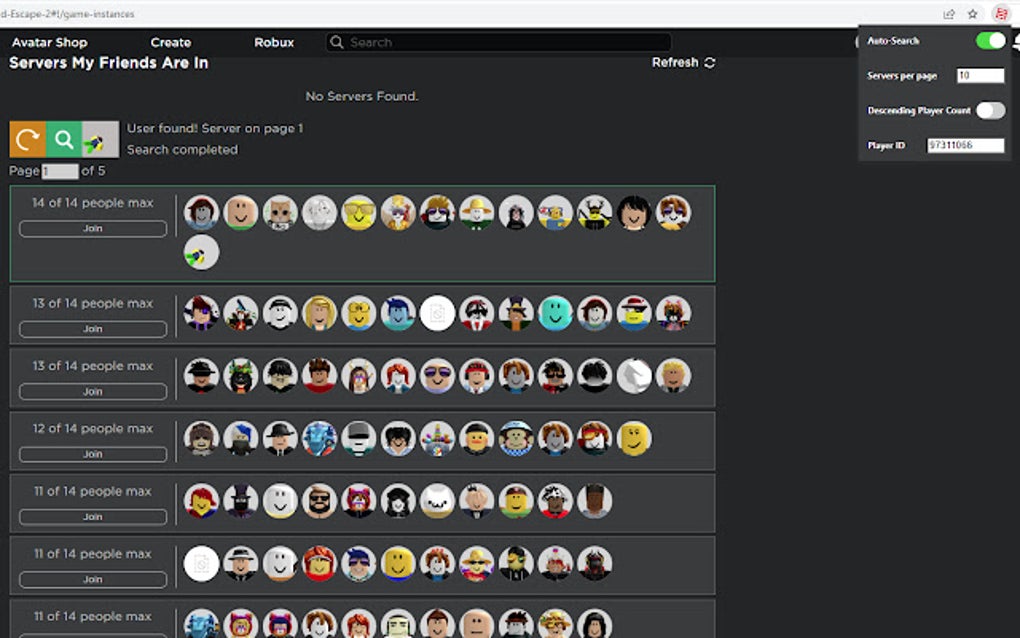Click the green magnifier search icon
The width and height of the screenshot is (1020, 638).
pos(64,139)
